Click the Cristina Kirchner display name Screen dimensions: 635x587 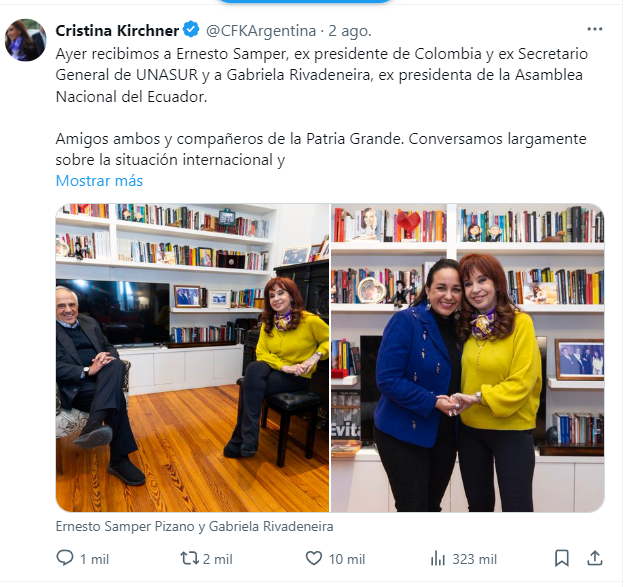(117, 31)
